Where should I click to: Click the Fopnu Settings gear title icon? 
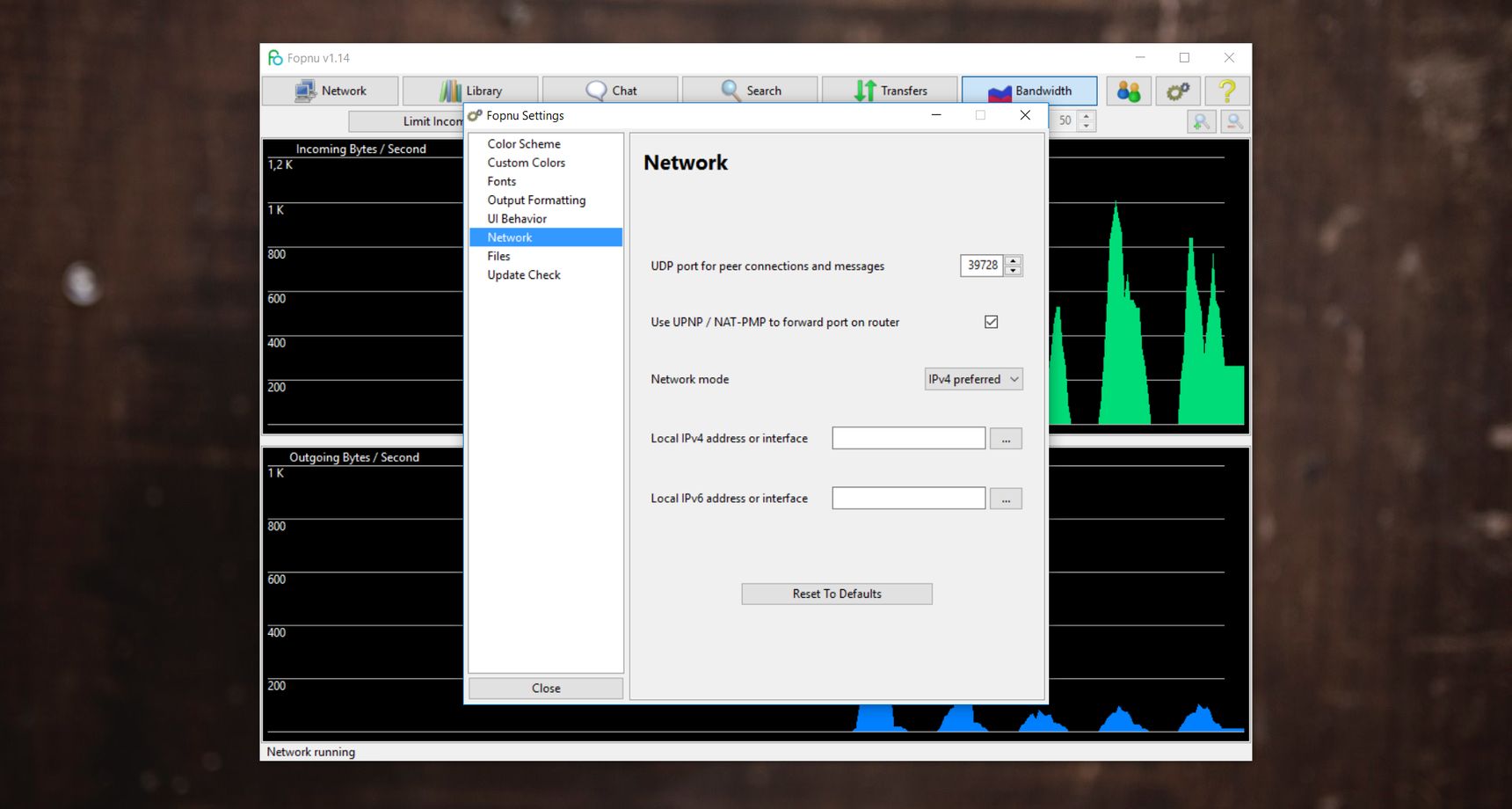pos(476,115)
